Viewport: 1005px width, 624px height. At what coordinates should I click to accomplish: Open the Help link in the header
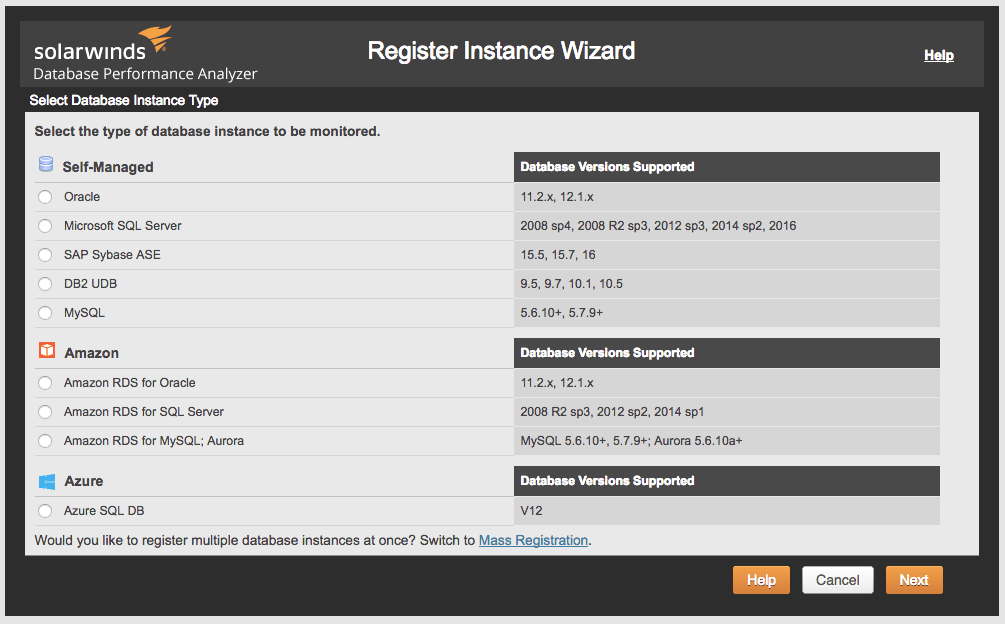click(x=938, y=55)
